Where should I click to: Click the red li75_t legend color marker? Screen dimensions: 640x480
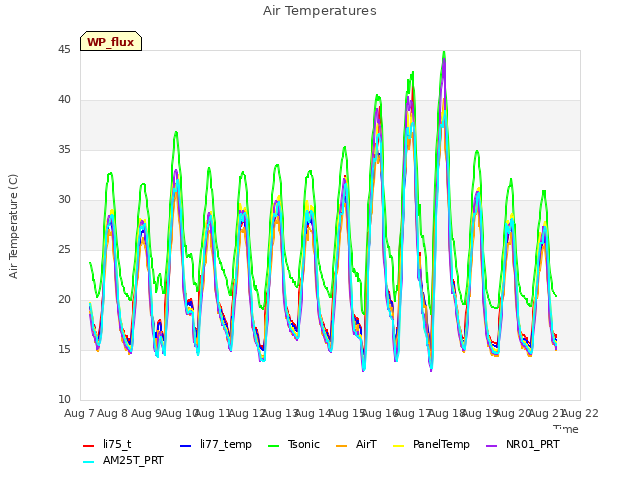[x=89, y=446]
